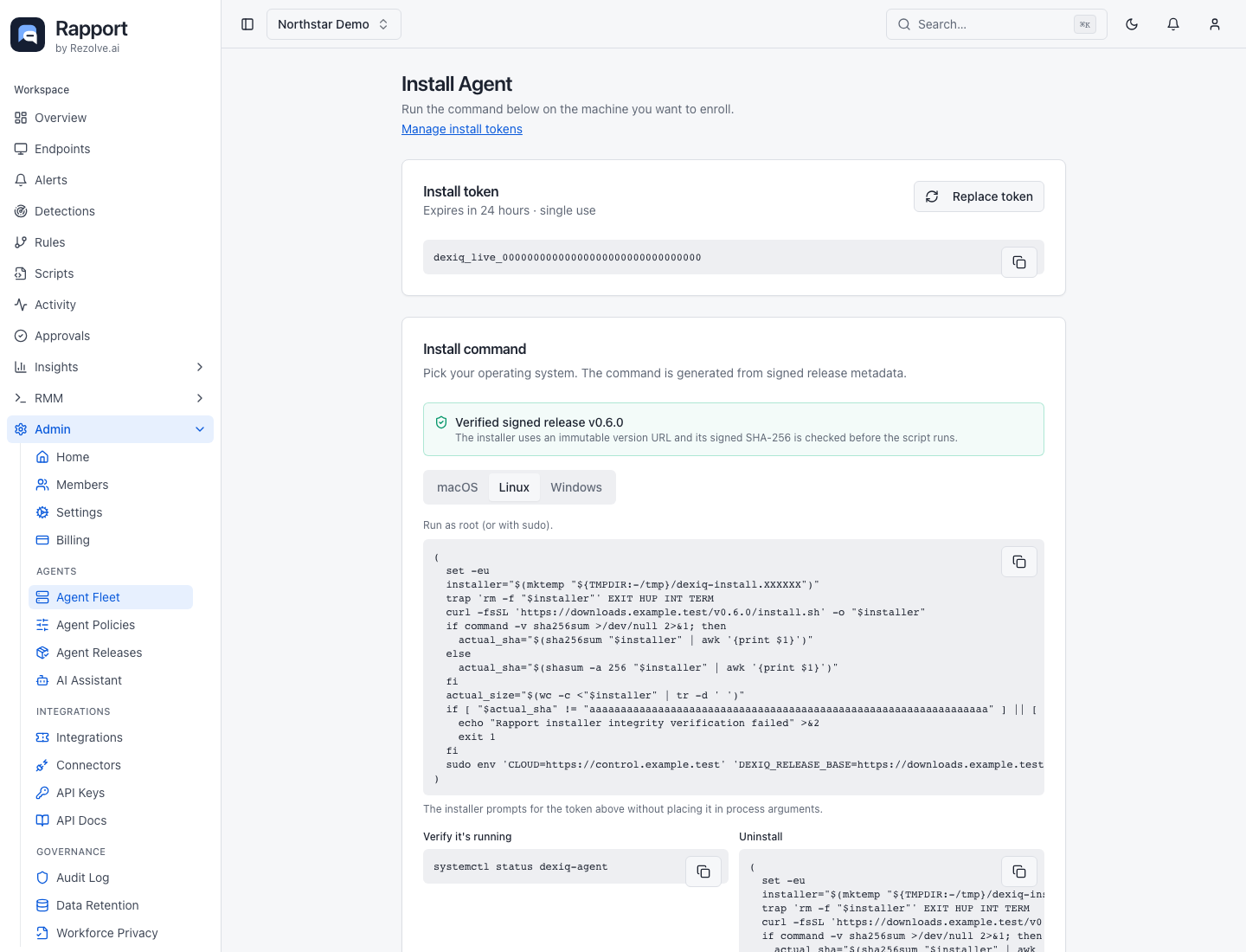
Task: Select the macOS tab
Action: point(457,487)
